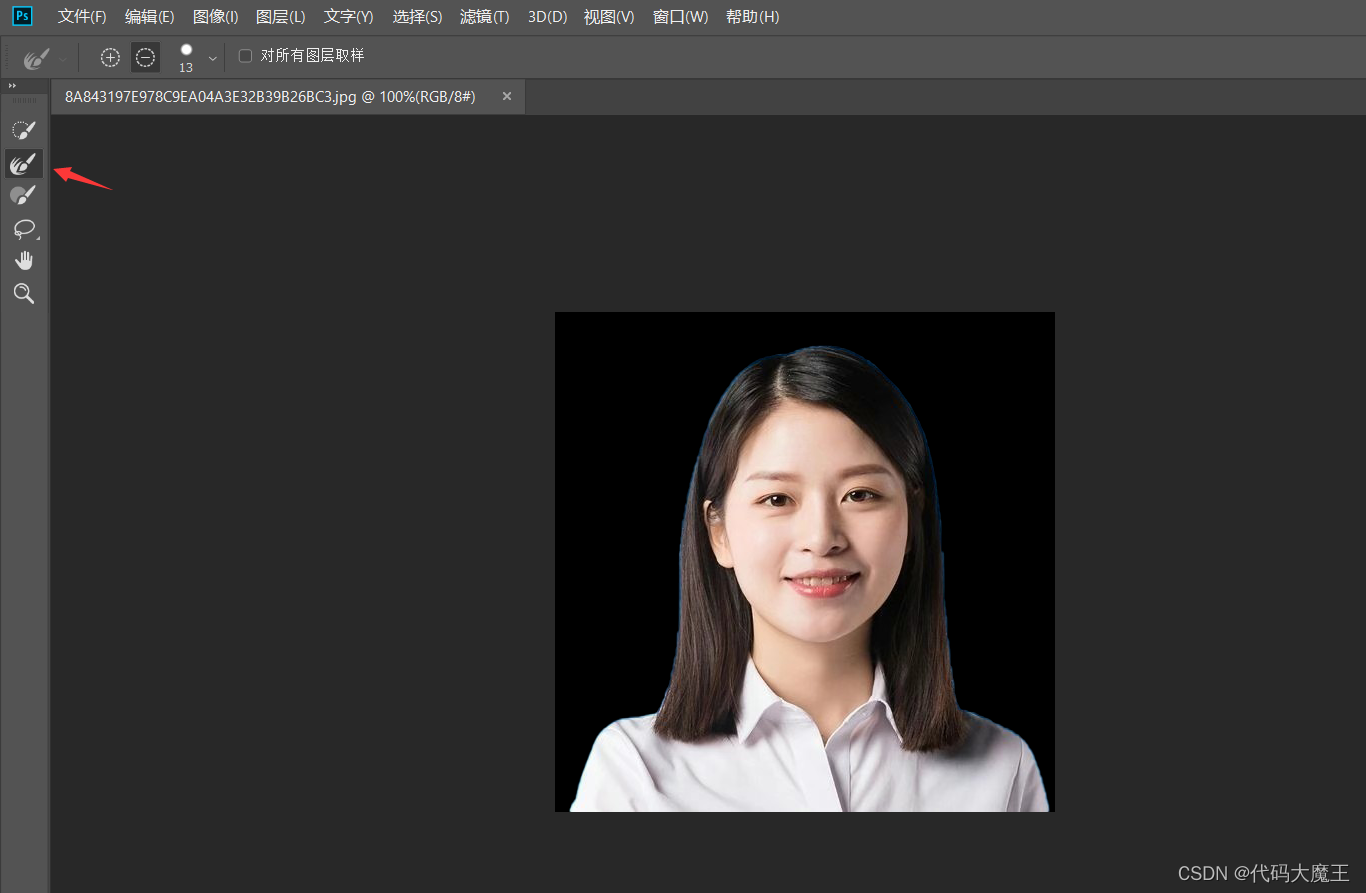The width and height of the screenshot is (1366, 893).
Task: Select the Quick Selection tool
Action: [x=24, y=130]
